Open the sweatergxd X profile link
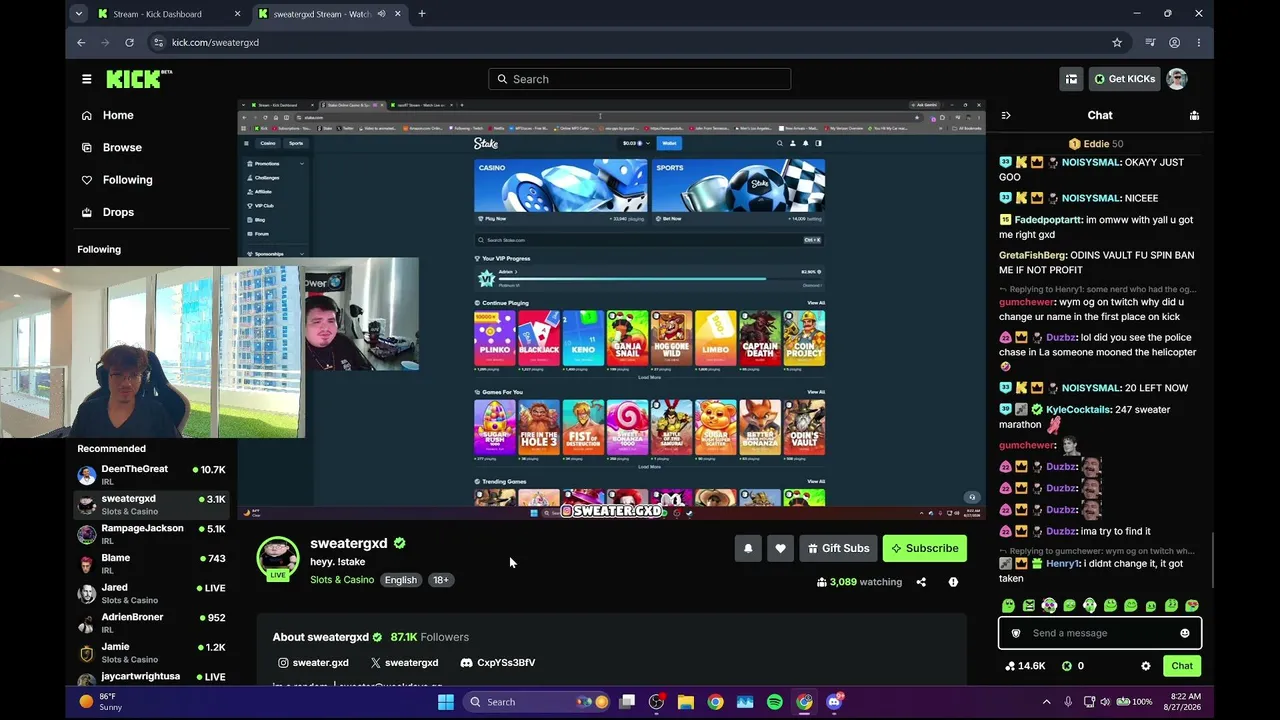This screenshot has width=1280, height=720. [404, 663]
